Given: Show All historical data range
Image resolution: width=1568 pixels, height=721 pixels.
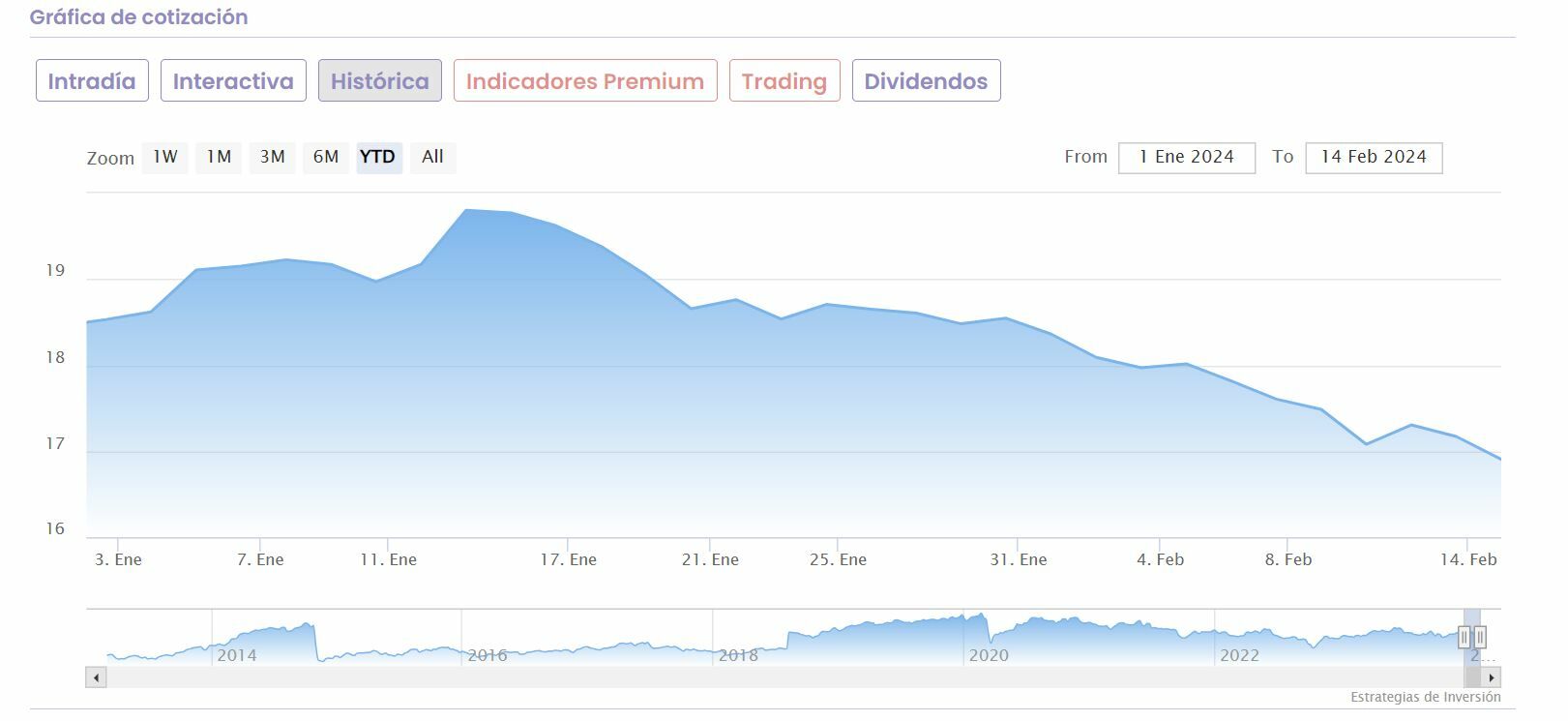Looking at the screenshot, I should pyautogui.click(x=432, y=157).
